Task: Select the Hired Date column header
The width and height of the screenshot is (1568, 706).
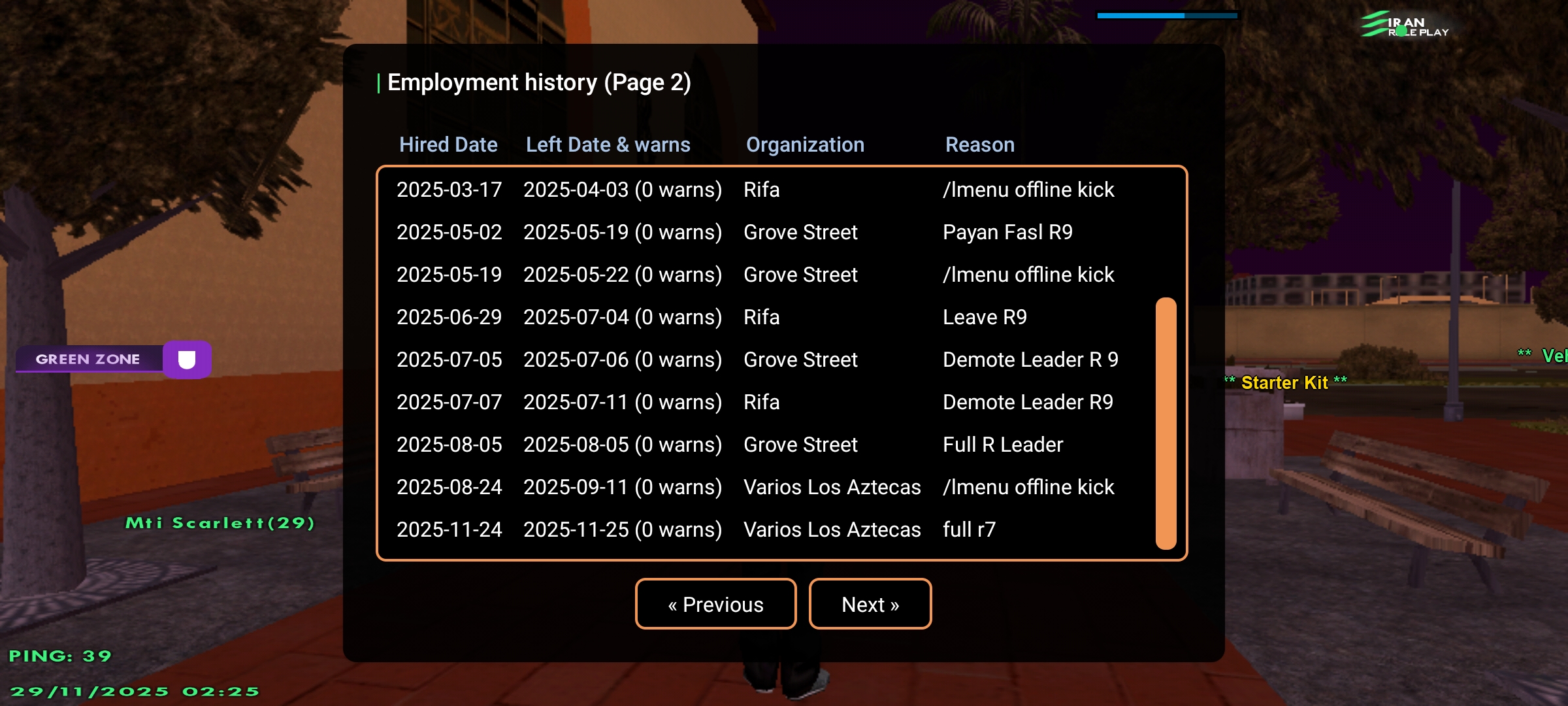Action: 448,144
